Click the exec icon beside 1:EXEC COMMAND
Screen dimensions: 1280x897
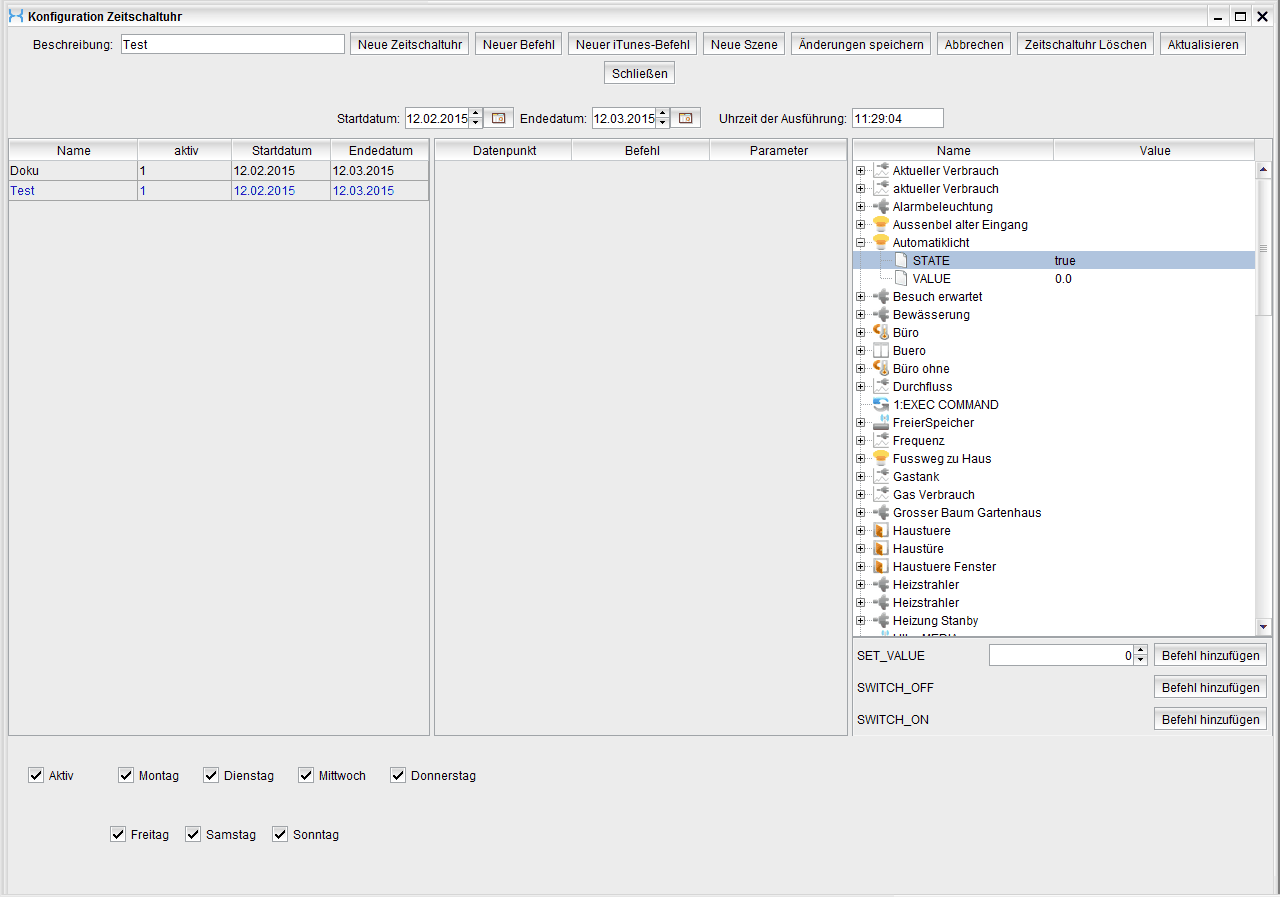pos(881,405)
